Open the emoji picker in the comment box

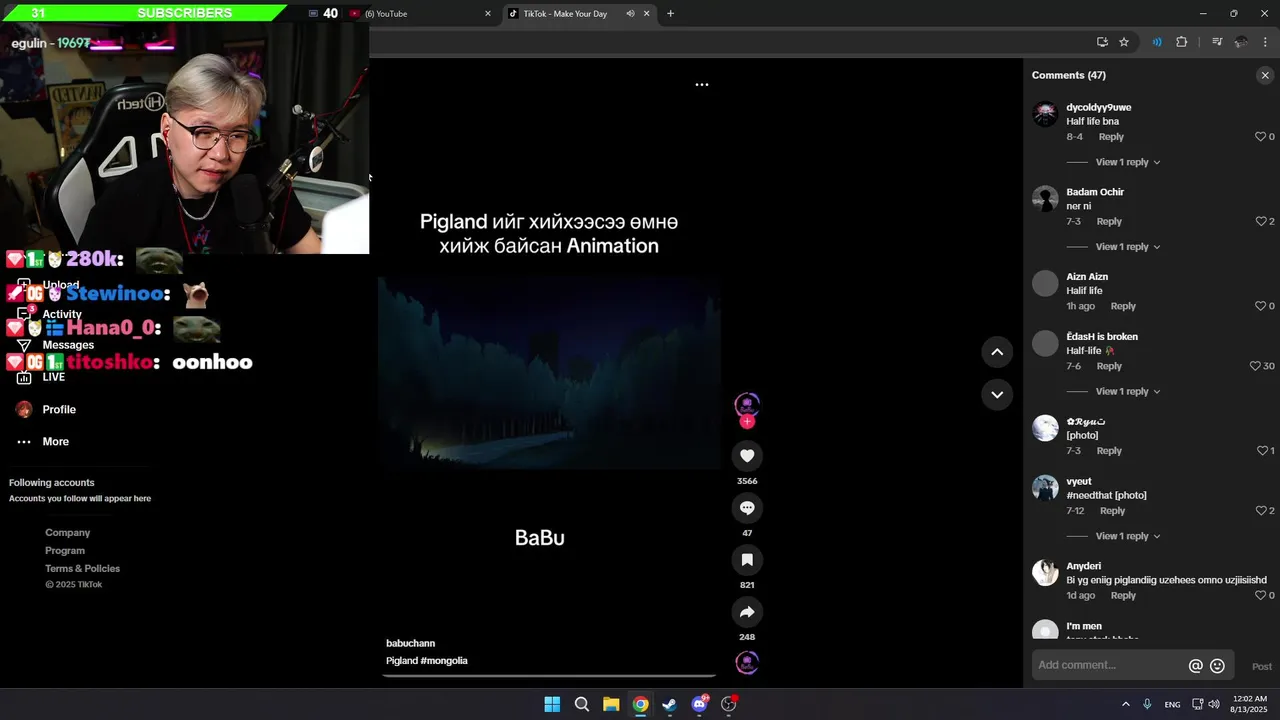[x=1217, y=666]
